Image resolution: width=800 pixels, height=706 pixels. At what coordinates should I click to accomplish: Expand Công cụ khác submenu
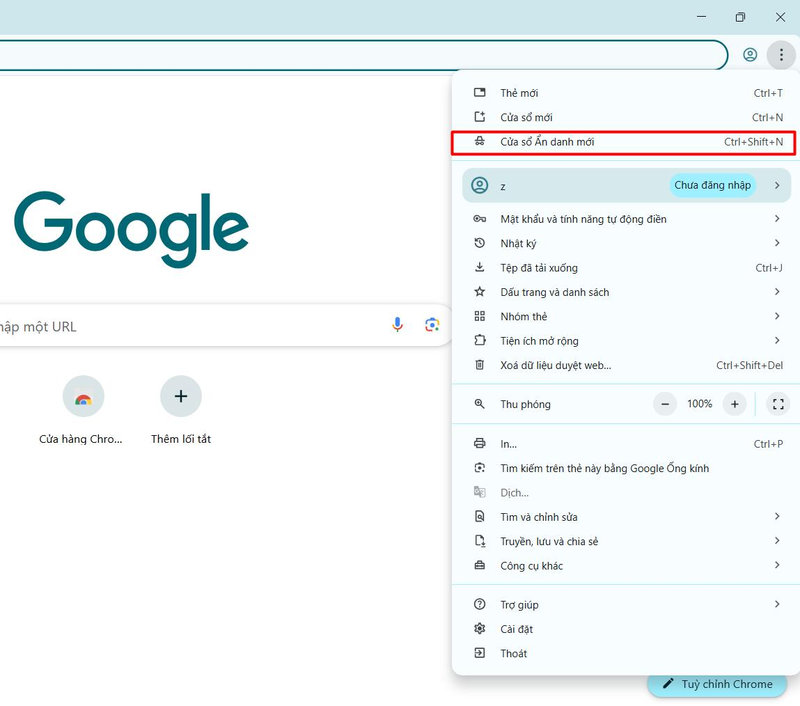626,566
